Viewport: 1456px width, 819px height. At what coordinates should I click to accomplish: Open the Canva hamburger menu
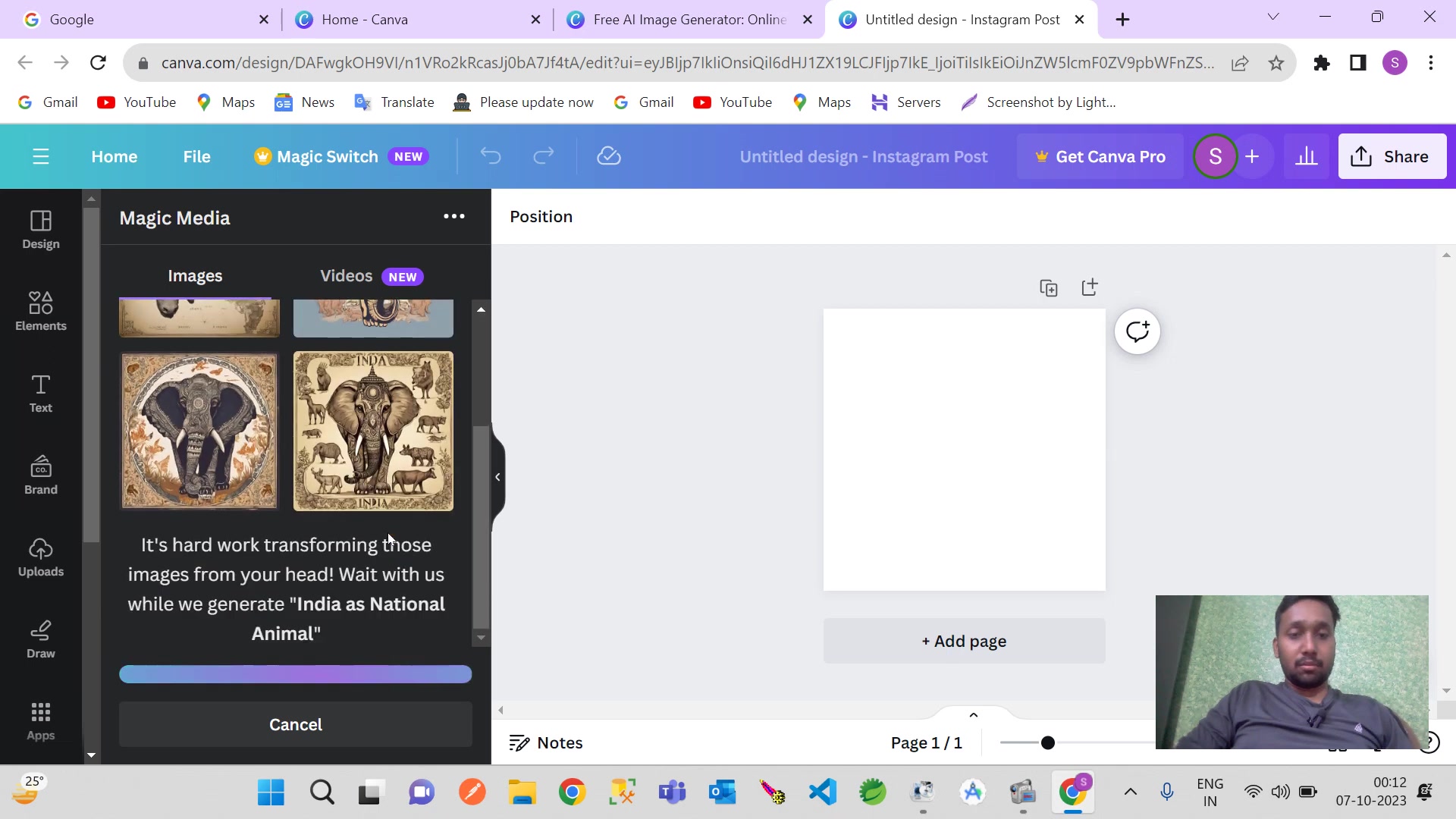click(x=41, y=157)
